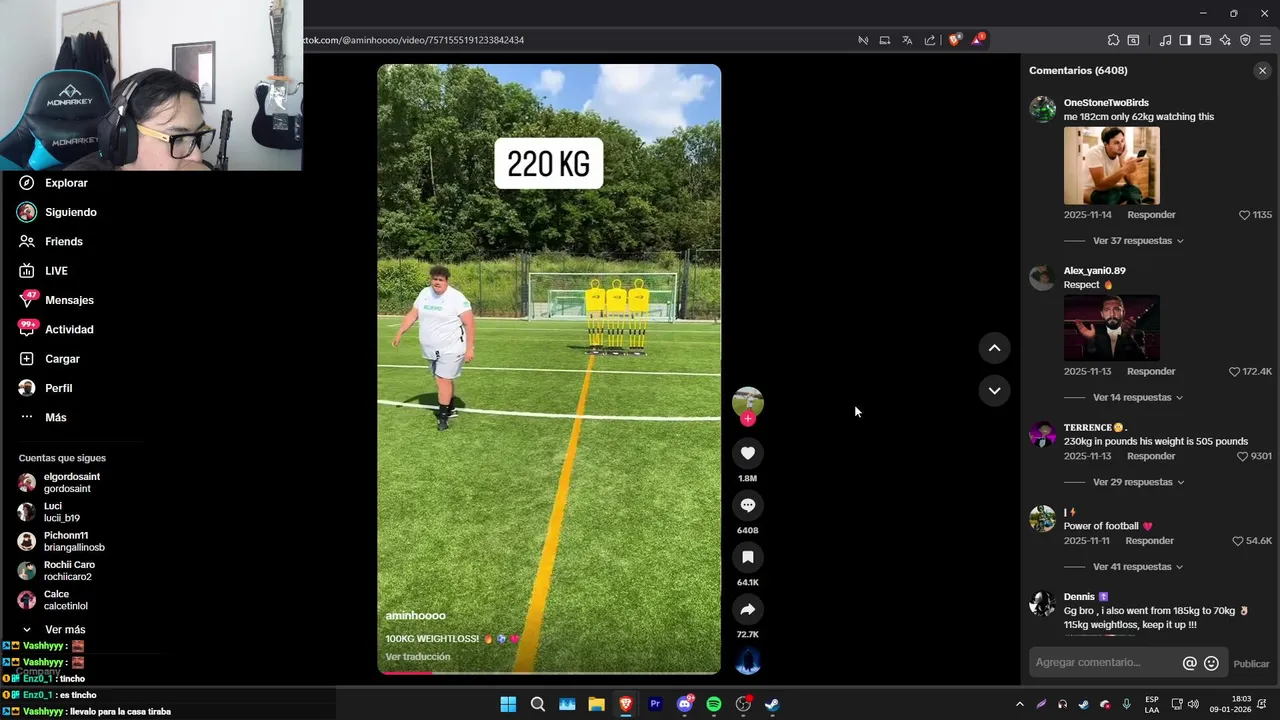Reply to OneStoneTwoBirds comment
The height and width of the screenshot is (720, 1280).
(1151, 215)
